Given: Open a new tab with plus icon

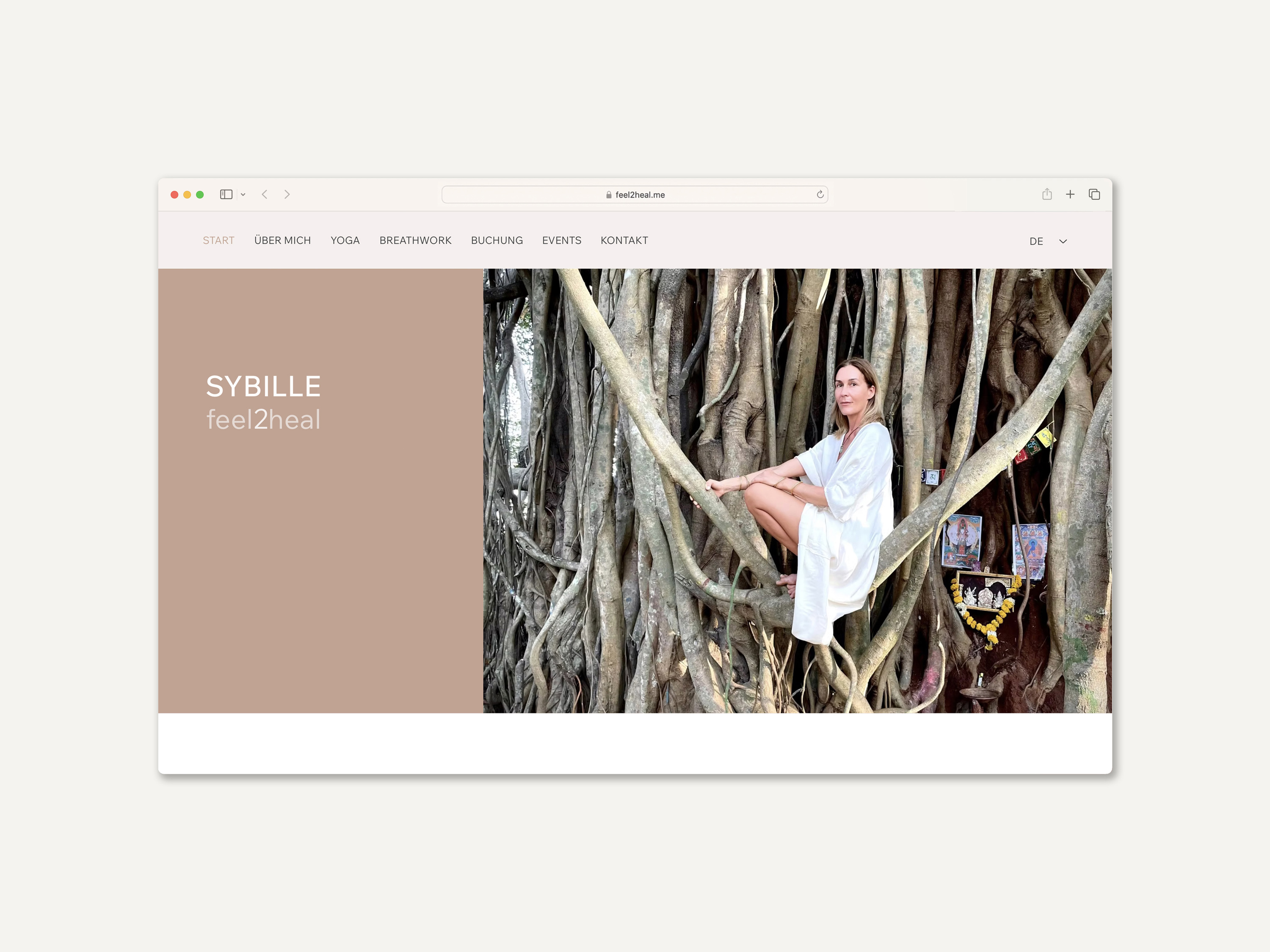Looking at the screenshot, I should [1070, 195].
